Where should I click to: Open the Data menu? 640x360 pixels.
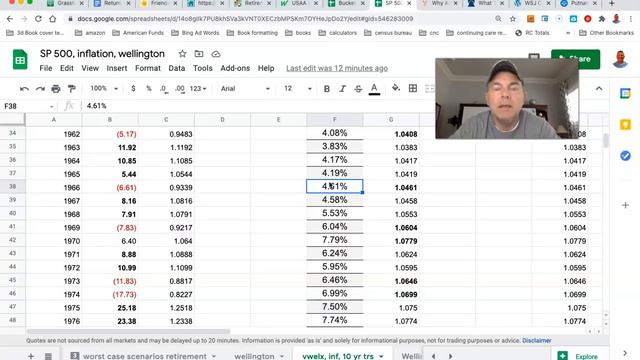(177, 69)
